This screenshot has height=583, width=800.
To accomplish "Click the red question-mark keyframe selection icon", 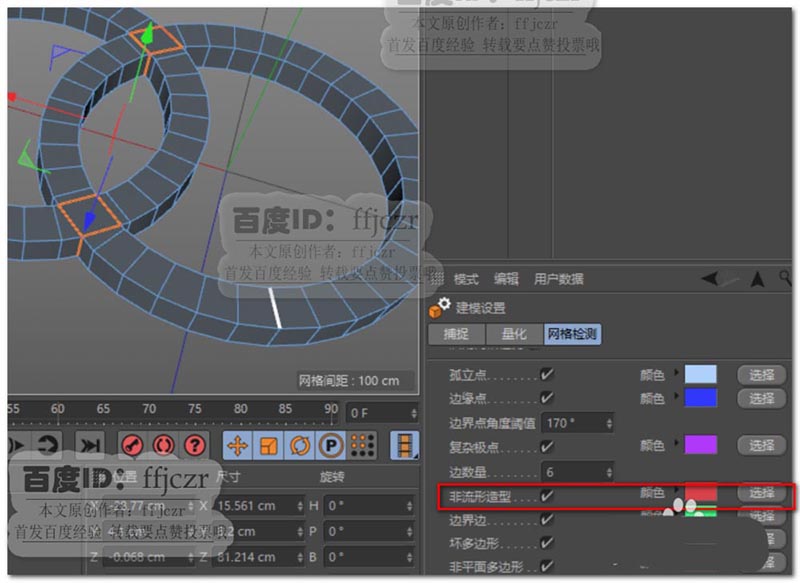I will tap(194, 445).
